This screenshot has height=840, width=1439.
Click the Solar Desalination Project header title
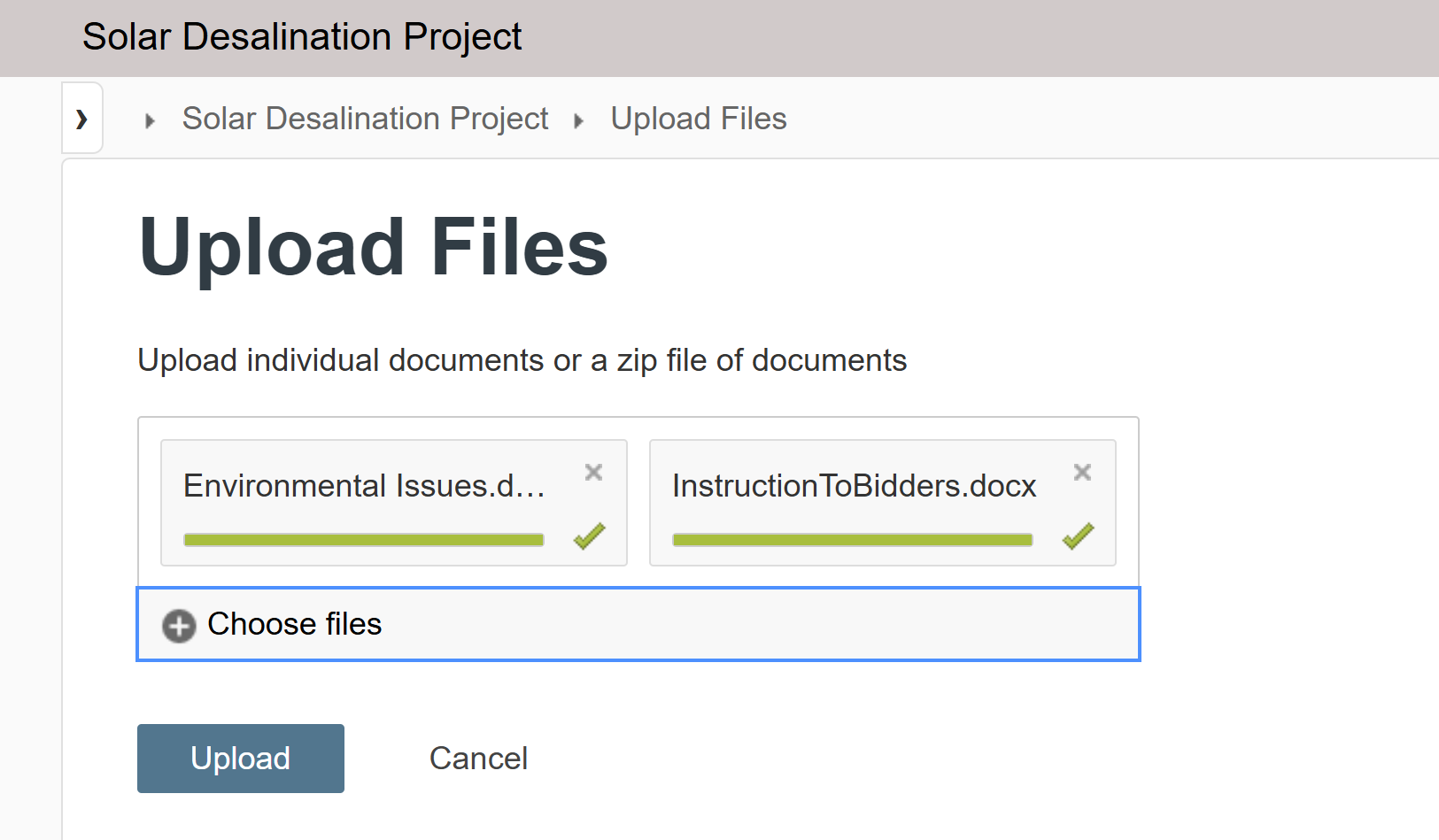click(x=302, y=37)
